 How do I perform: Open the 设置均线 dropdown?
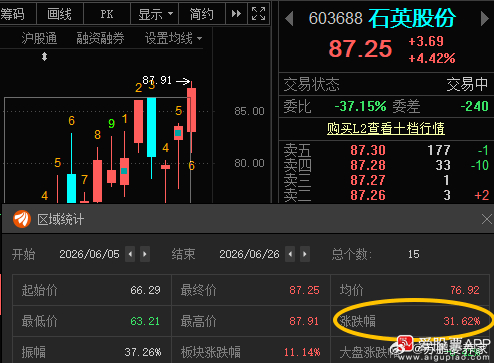coord(173,39)
